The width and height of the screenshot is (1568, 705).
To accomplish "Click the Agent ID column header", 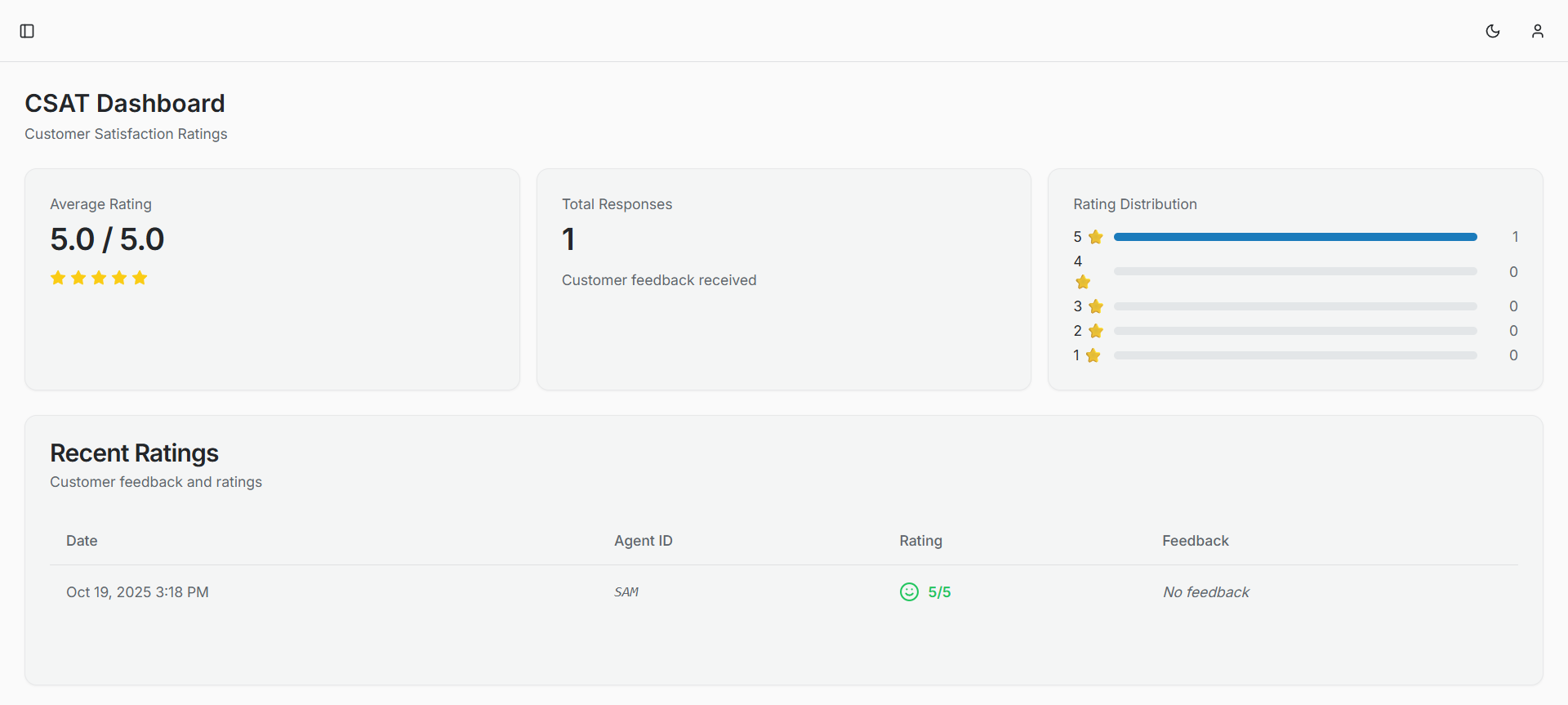I will tap(644, 541).
